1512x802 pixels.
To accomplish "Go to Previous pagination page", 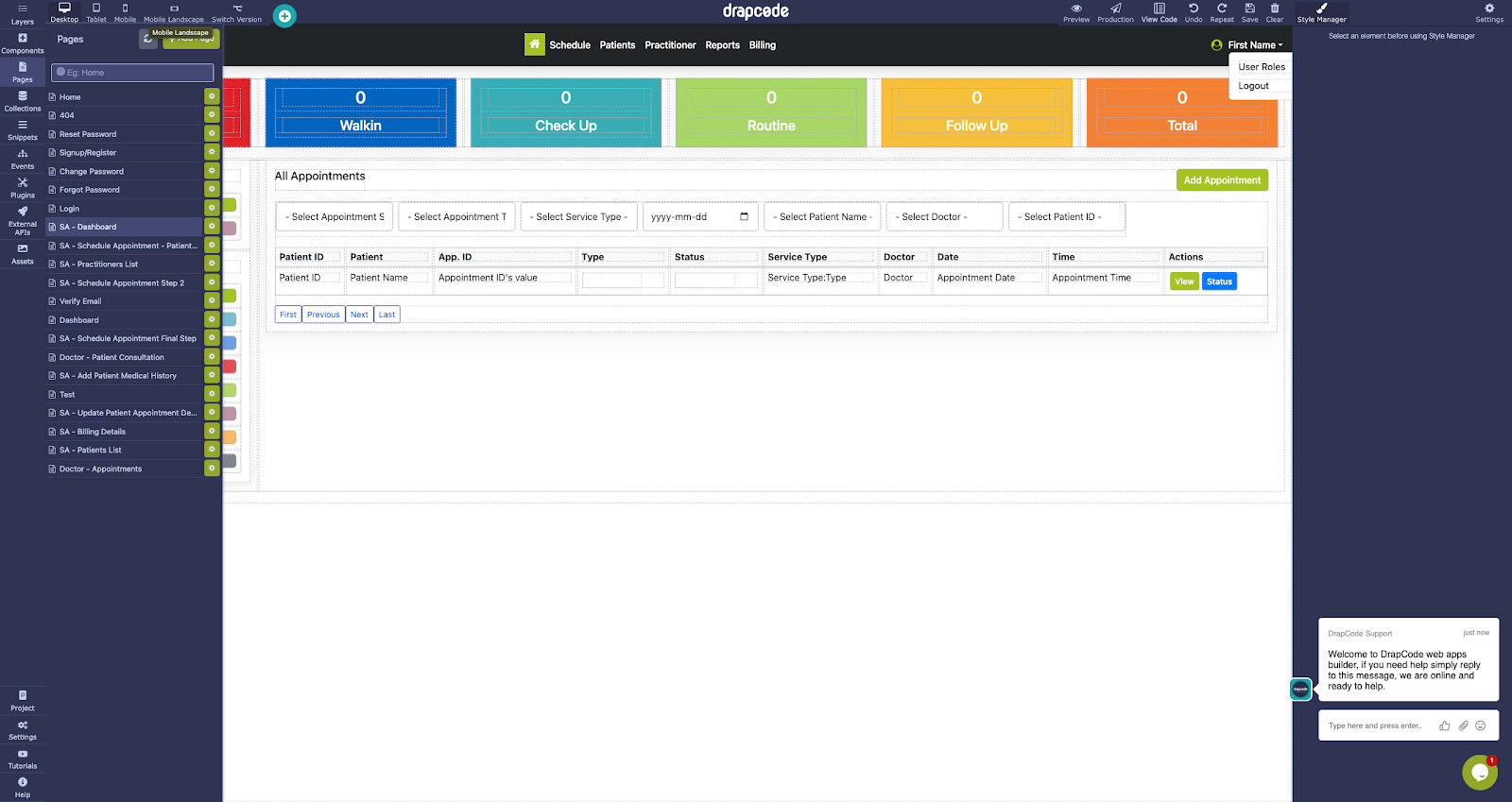I will (x=323, y=315).
